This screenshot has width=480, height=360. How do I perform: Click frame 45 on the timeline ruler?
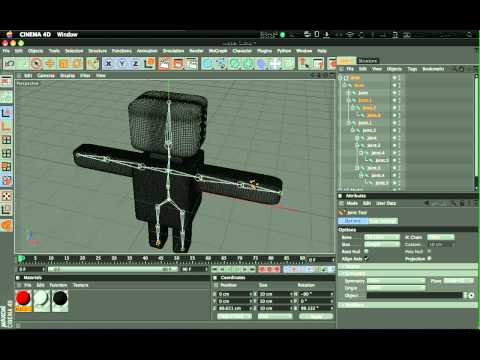click(161, 259)
